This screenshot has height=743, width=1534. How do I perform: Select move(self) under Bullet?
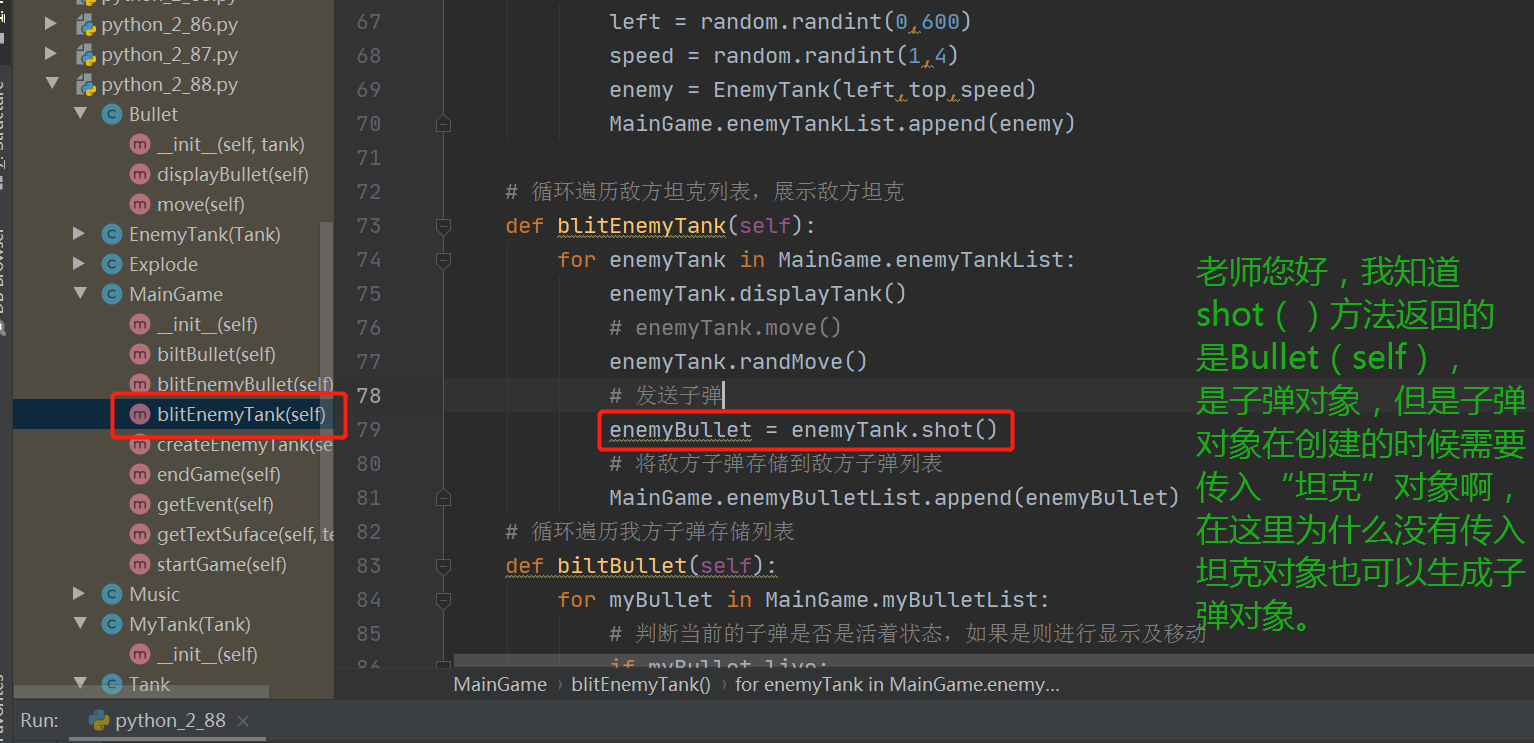click(201, 205)
